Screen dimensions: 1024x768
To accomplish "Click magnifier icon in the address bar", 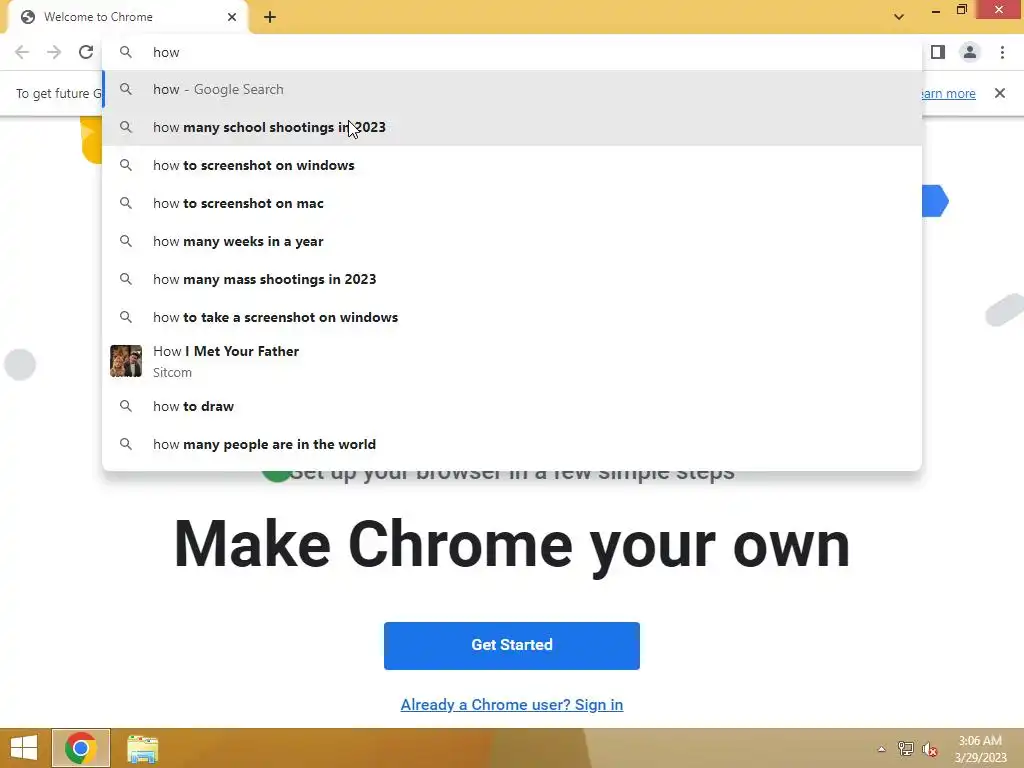I will (126, 52).
